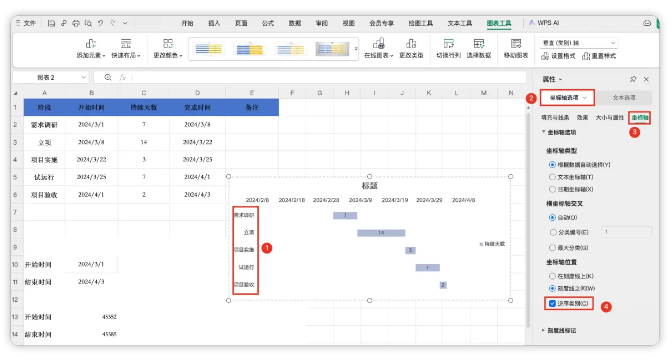The height and width of the screenshot is (360, 672).
Task: Click the cloud sync icon
Action: (x=647, y=23)
